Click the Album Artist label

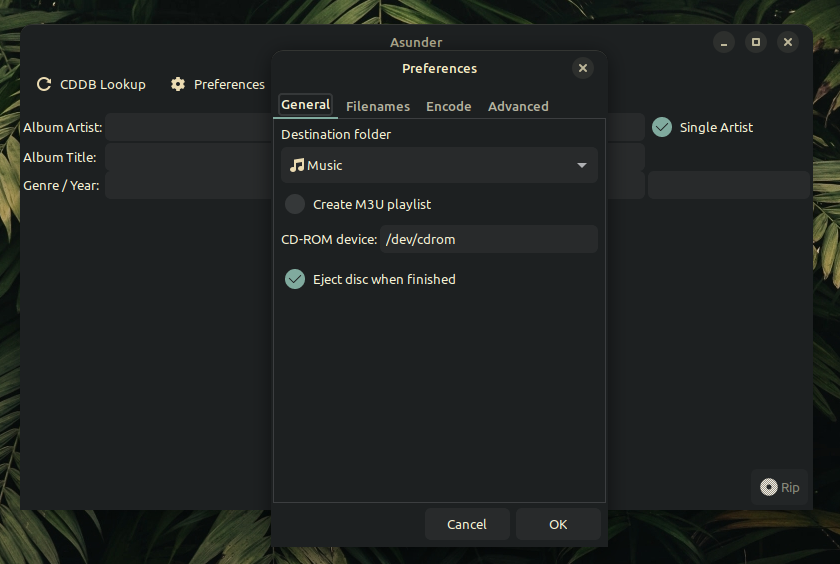click(63, 127)
